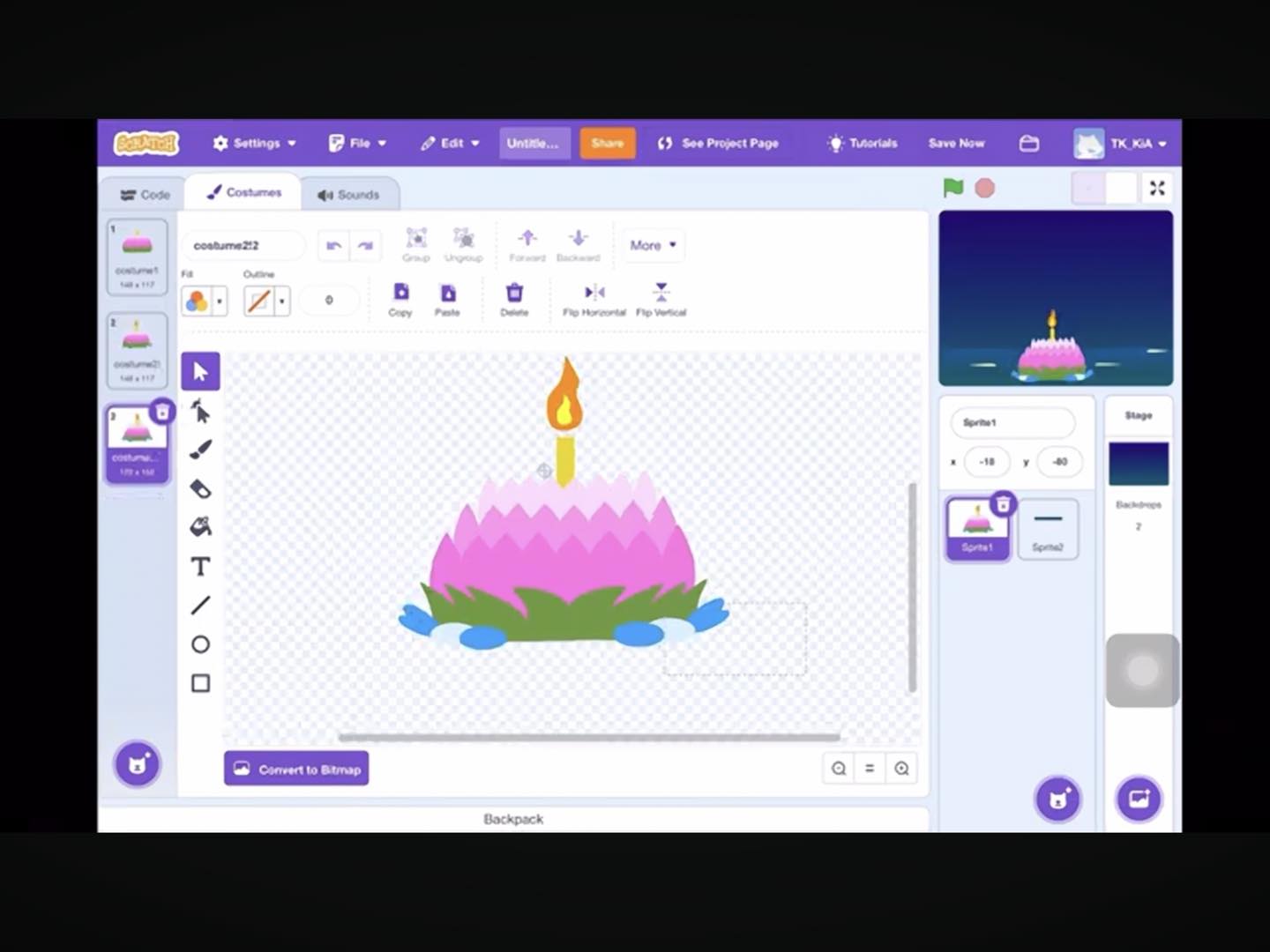Enter full screen stage mode
Screen dimensions: 1270x952
pyautogui.click(x=1157, y=188)
